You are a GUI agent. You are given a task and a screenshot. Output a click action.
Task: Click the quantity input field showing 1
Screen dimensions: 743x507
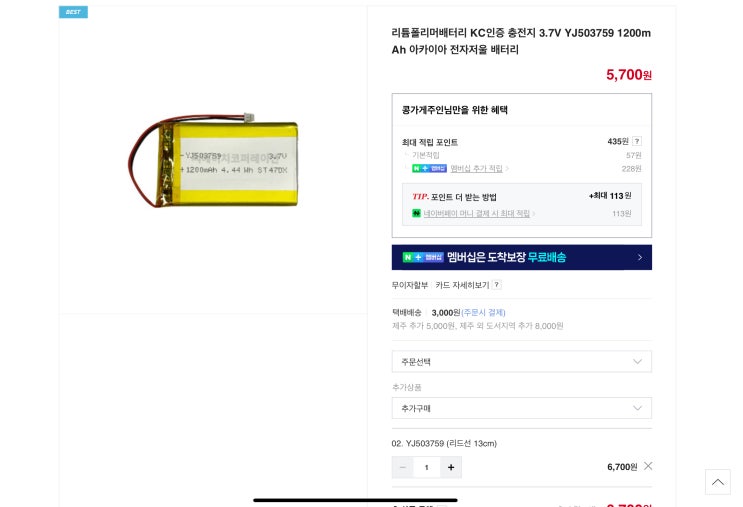(x=426, y=467)
